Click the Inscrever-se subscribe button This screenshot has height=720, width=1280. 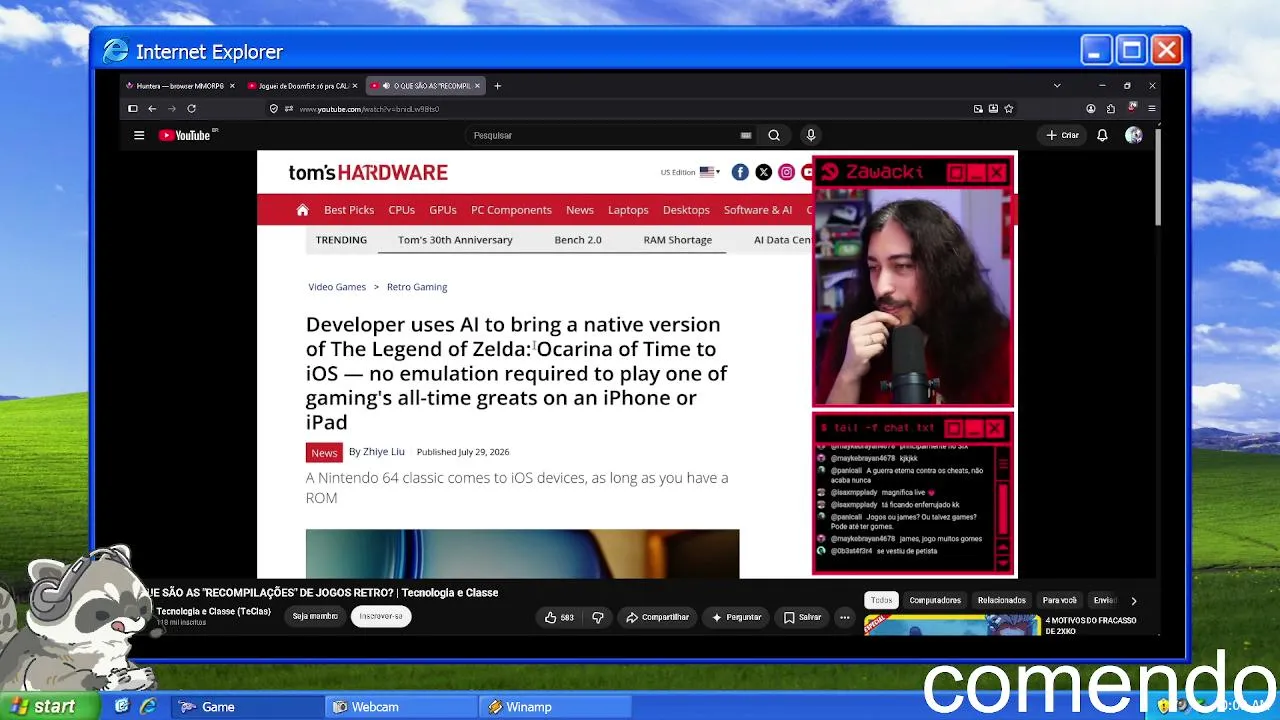click(x=381, y=616)
